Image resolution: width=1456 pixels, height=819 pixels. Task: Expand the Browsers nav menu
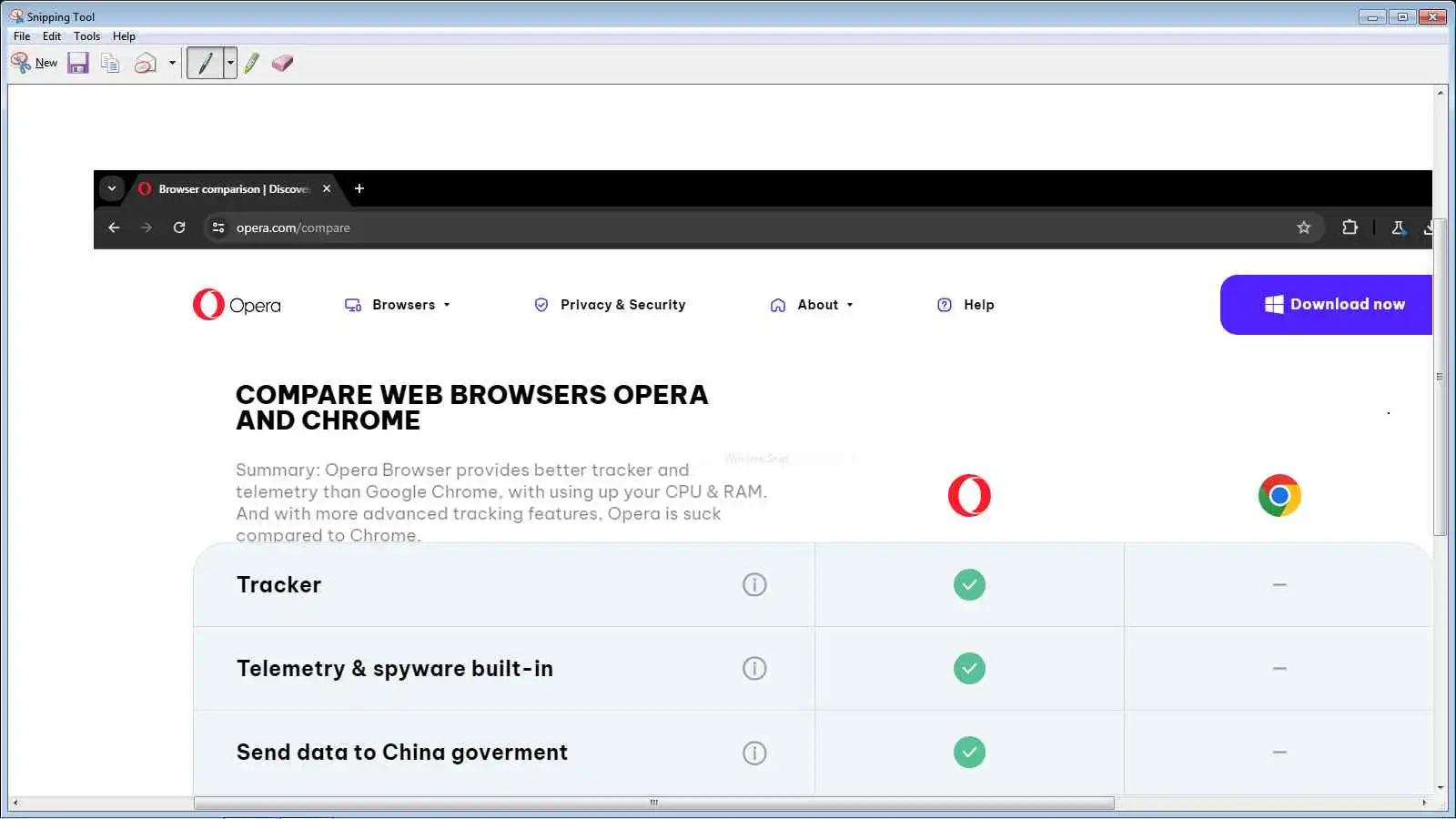point(397,305)
